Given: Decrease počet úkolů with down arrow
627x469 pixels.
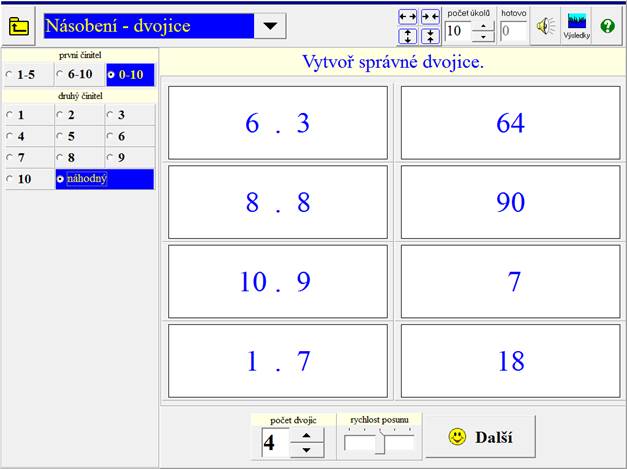Looking at the screenshot, I should 483,36.
